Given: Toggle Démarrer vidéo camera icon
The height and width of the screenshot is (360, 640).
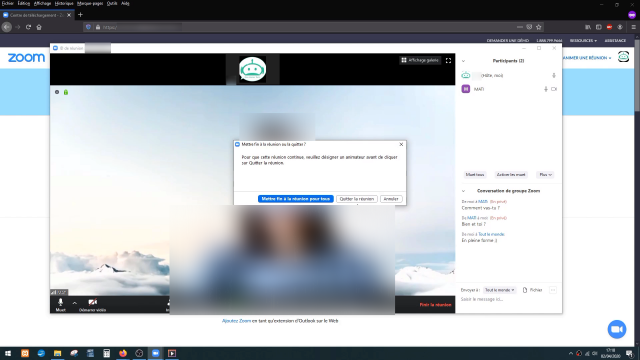Looking at the screenshot, I should (93, 302).
